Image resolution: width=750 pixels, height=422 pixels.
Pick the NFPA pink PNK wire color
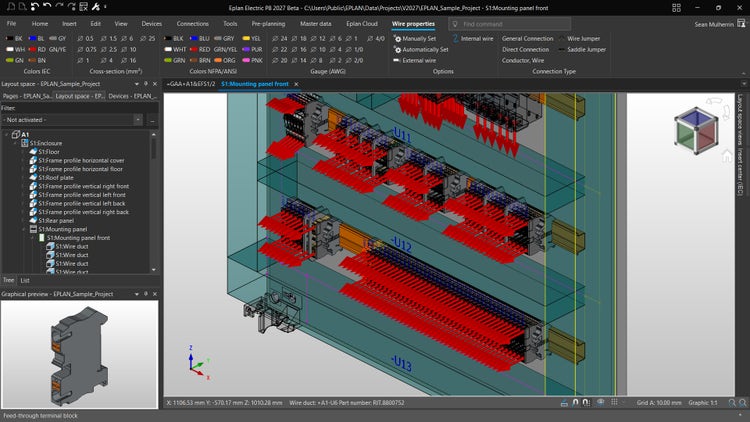pyautogui.click(x=253, y=60)
